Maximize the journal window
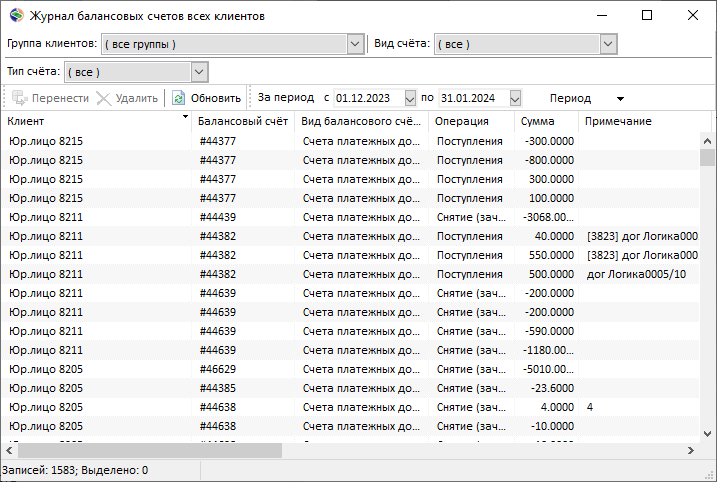The height and width of the screenshot is (482, 717). (647, 16)
